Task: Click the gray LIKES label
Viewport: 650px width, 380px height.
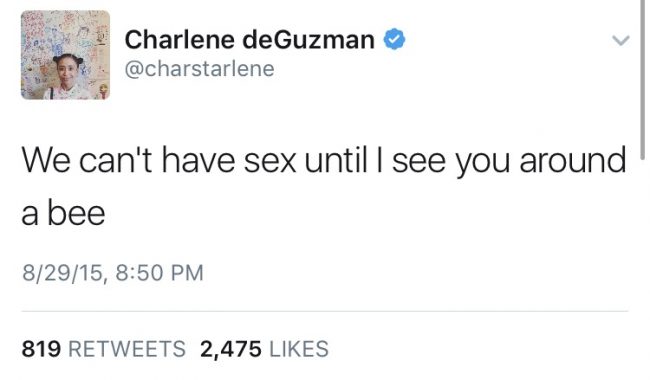Action: (299, 349)
